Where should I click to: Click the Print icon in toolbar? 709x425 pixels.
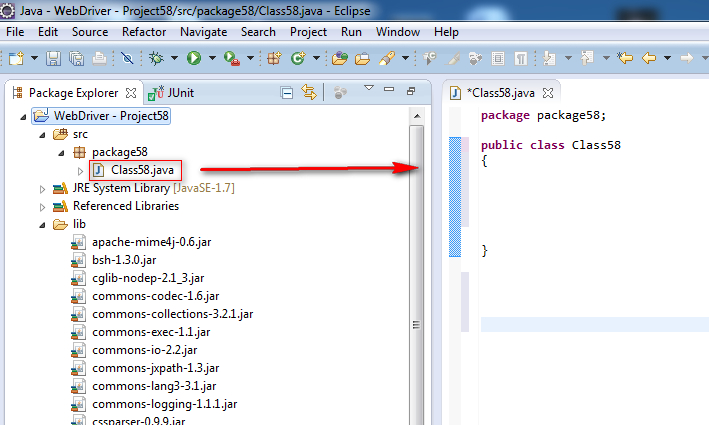pos(99,58)
